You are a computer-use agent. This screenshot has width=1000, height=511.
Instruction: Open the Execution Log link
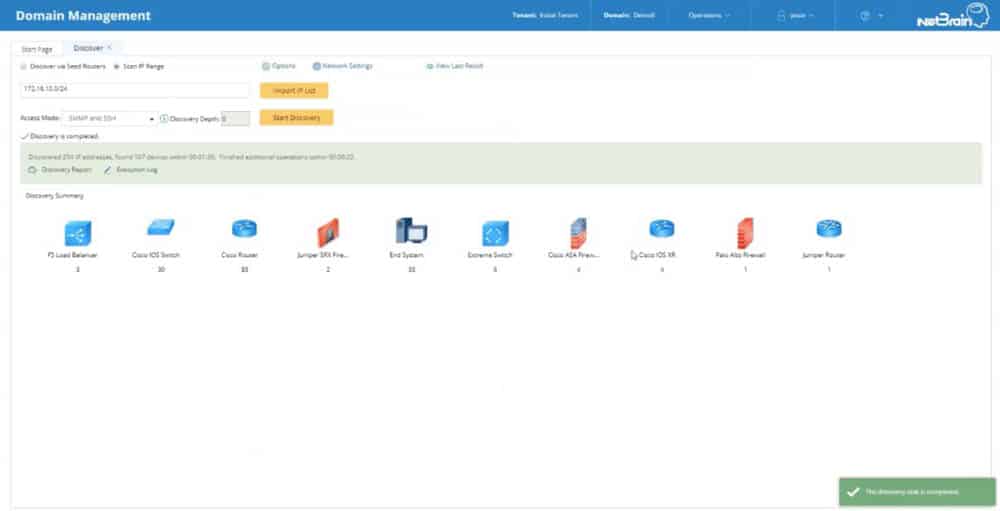coord(136,170)
